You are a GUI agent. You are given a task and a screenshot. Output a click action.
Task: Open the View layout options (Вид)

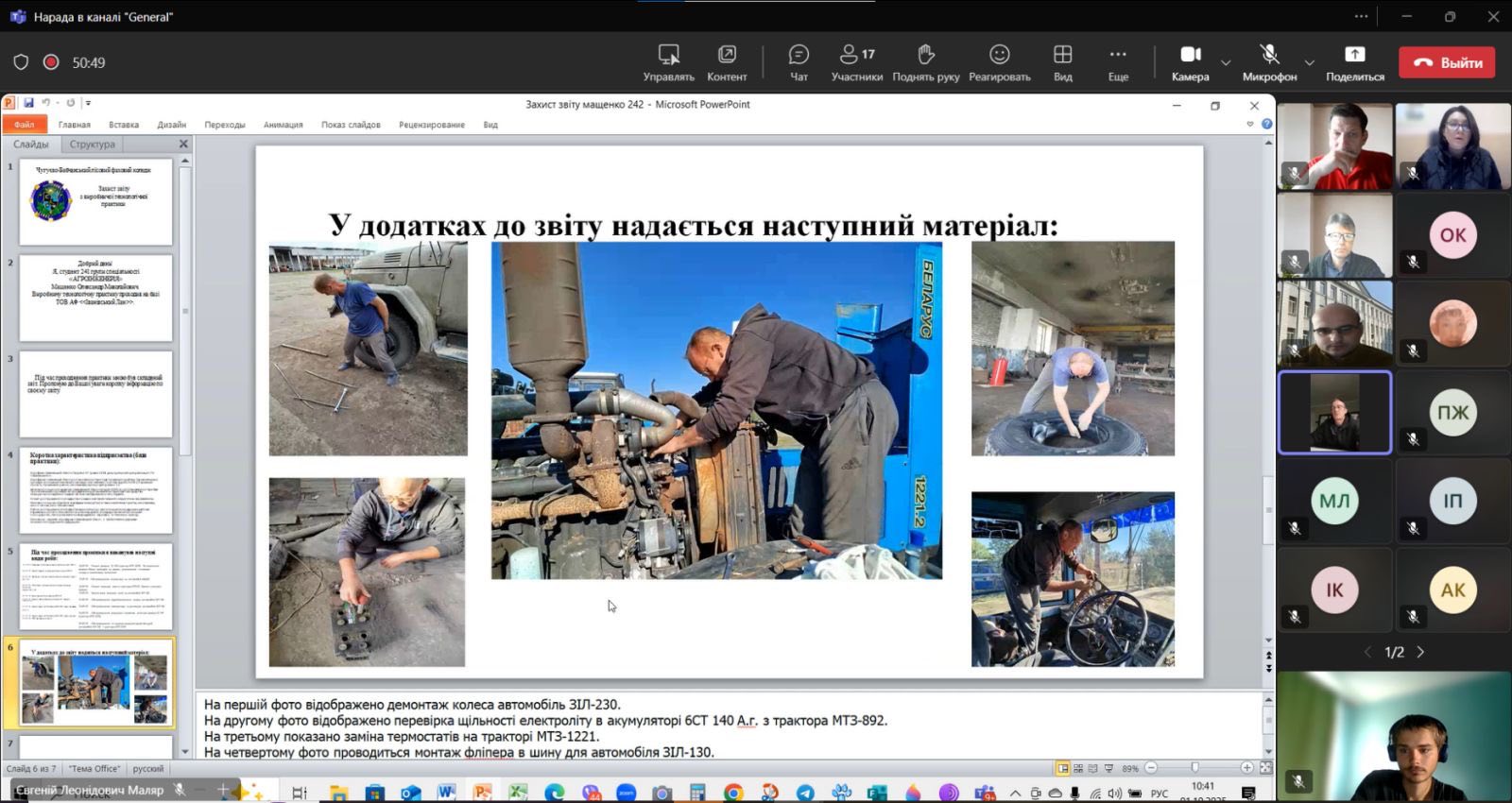pos(1062,62)
